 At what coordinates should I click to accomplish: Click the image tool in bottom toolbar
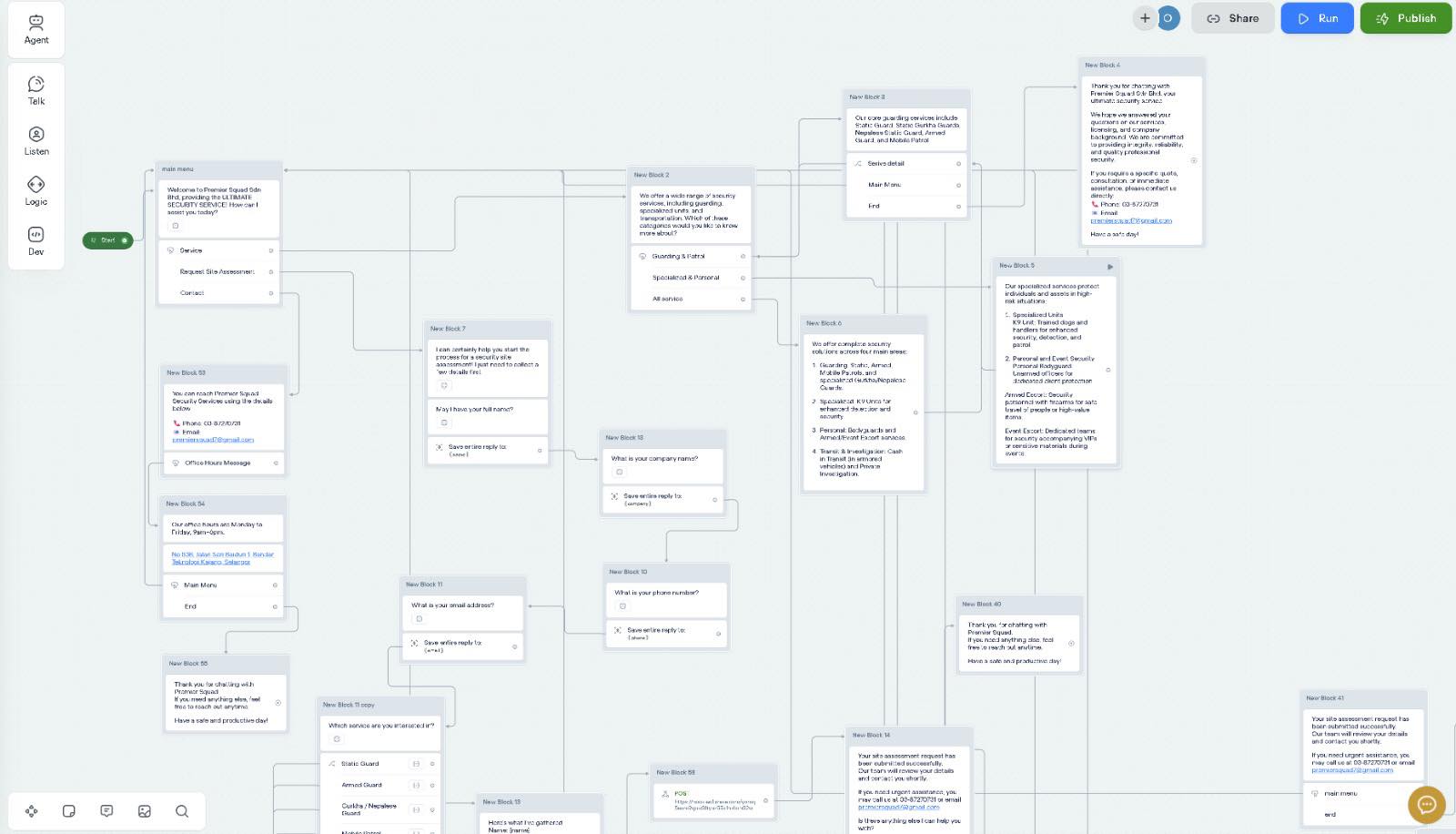coord(144,811)
